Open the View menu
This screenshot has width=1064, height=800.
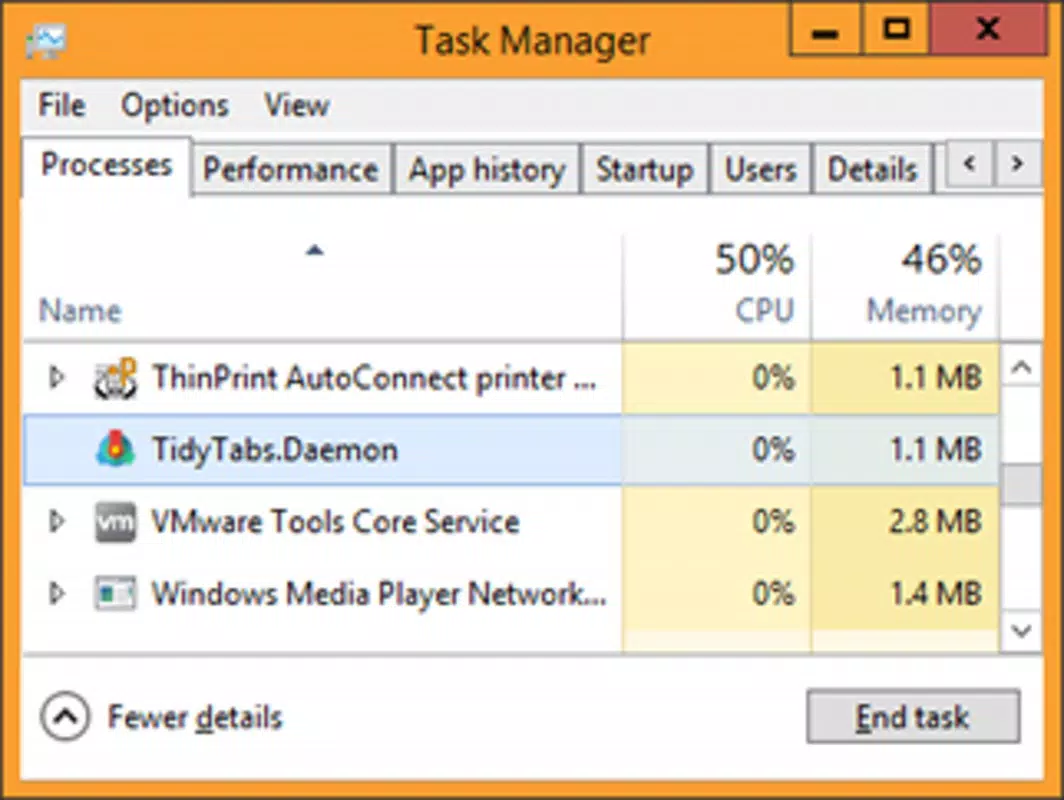pyautogui.click(x=297, y=105)
